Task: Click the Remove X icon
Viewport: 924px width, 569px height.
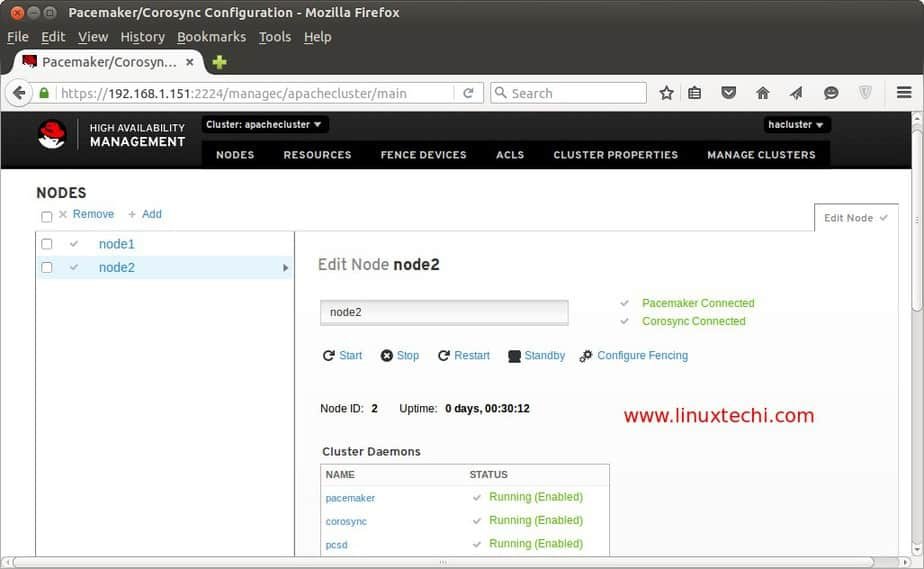Action: (63, 214)
